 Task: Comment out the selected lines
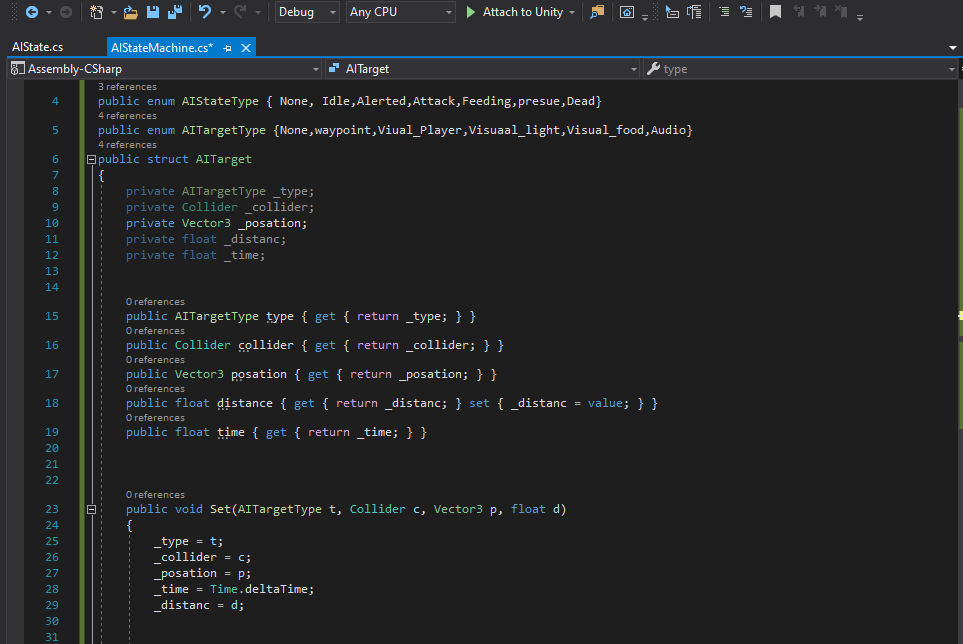(724, 12)
